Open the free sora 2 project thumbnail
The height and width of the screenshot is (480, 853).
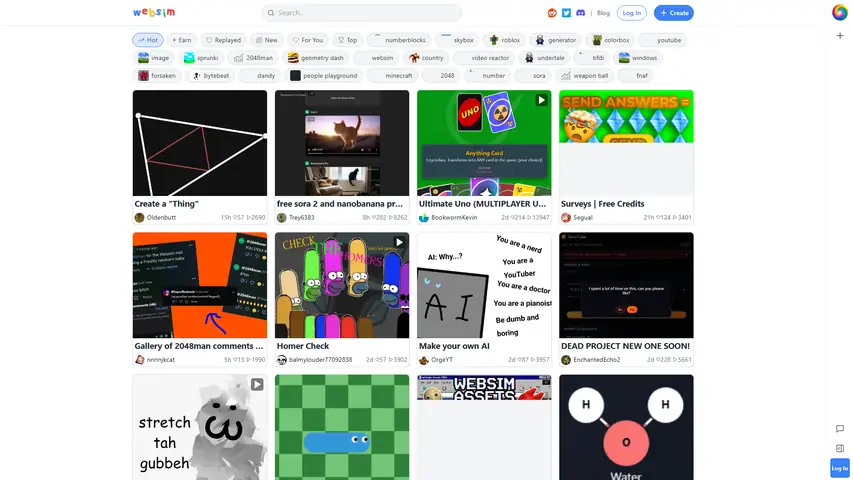pyautogui.click(x=342, y=143)
